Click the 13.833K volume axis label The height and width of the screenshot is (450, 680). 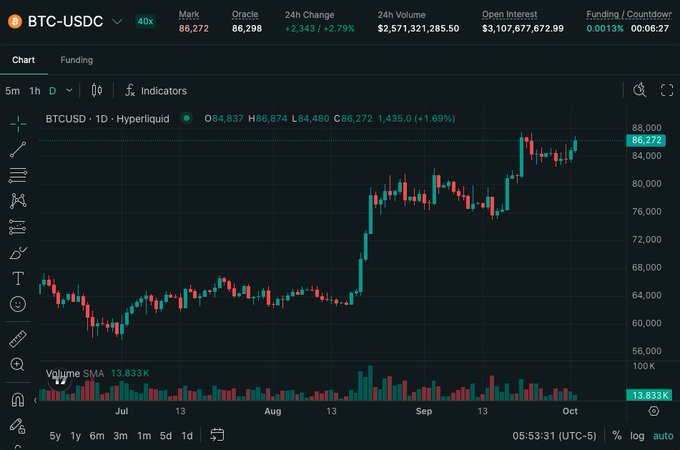649,395
